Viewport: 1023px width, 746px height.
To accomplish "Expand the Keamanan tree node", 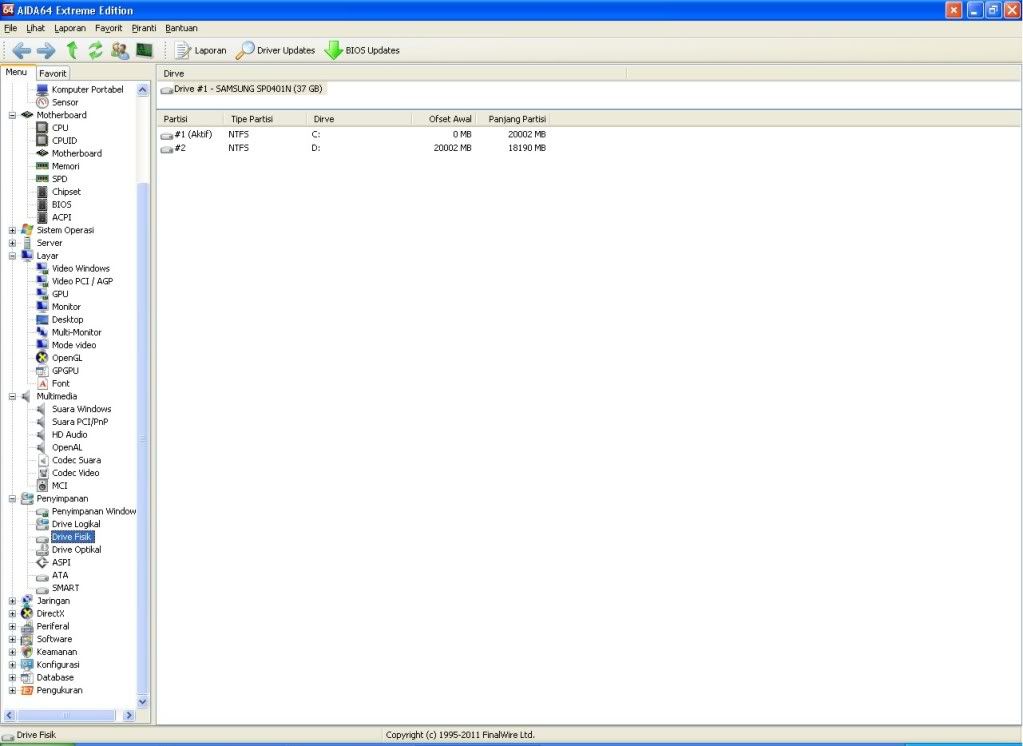I will [x=12, y=652].
